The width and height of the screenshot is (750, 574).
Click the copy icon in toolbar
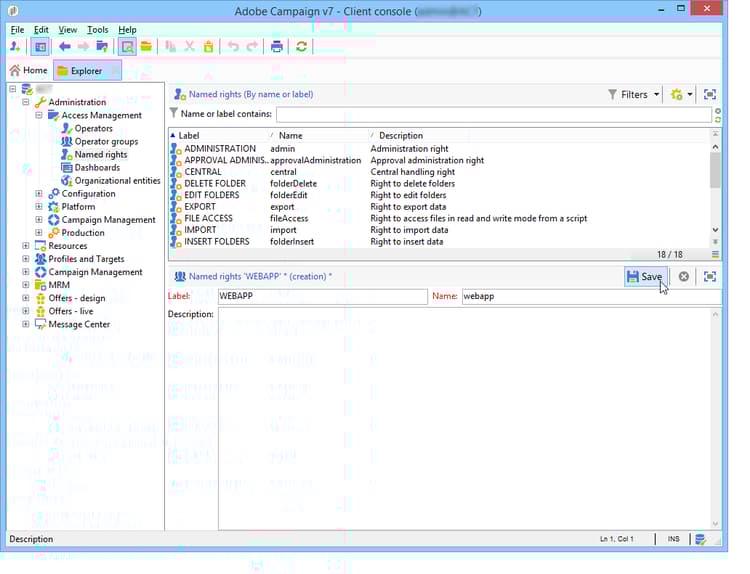coord(170,46)
